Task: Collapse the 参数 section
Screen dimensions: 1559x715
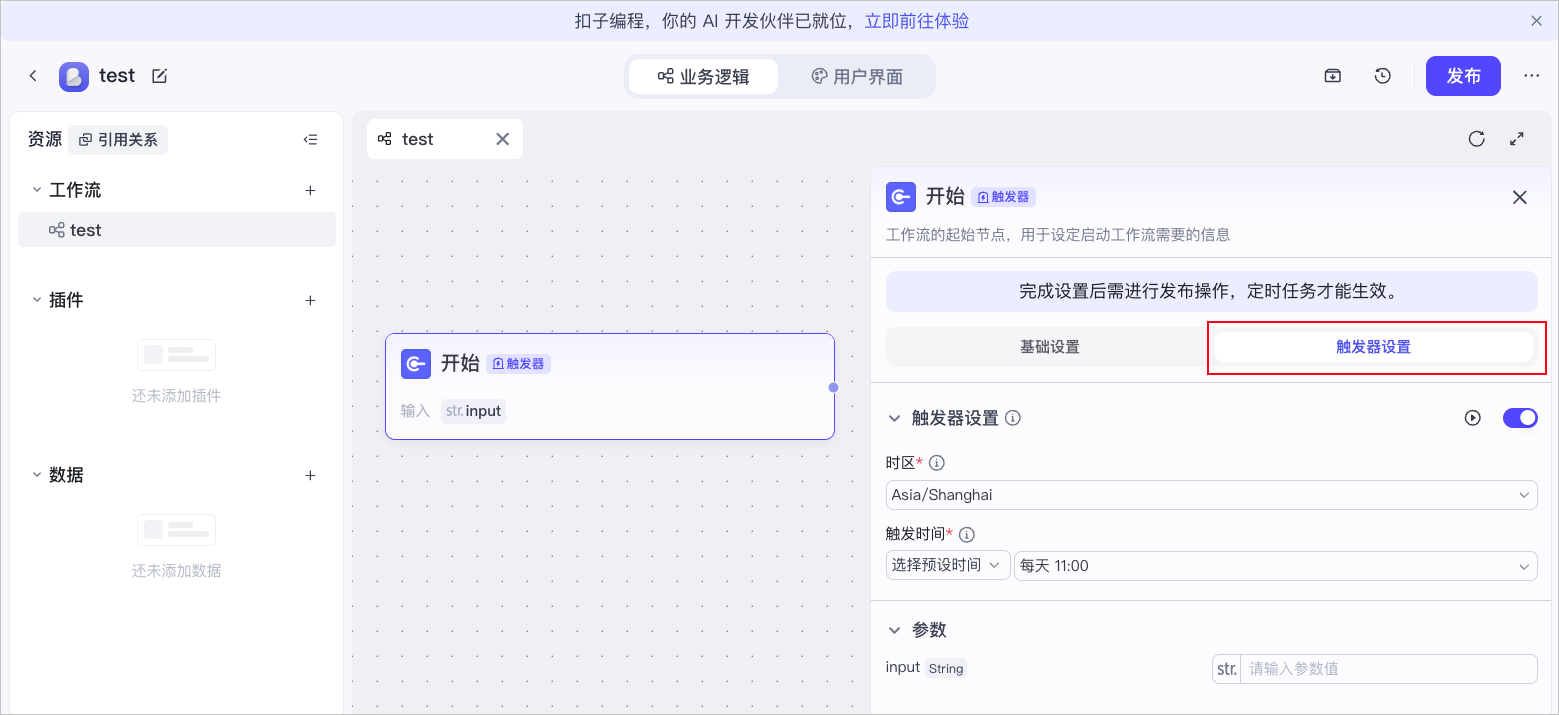Action: click(894, 630)
